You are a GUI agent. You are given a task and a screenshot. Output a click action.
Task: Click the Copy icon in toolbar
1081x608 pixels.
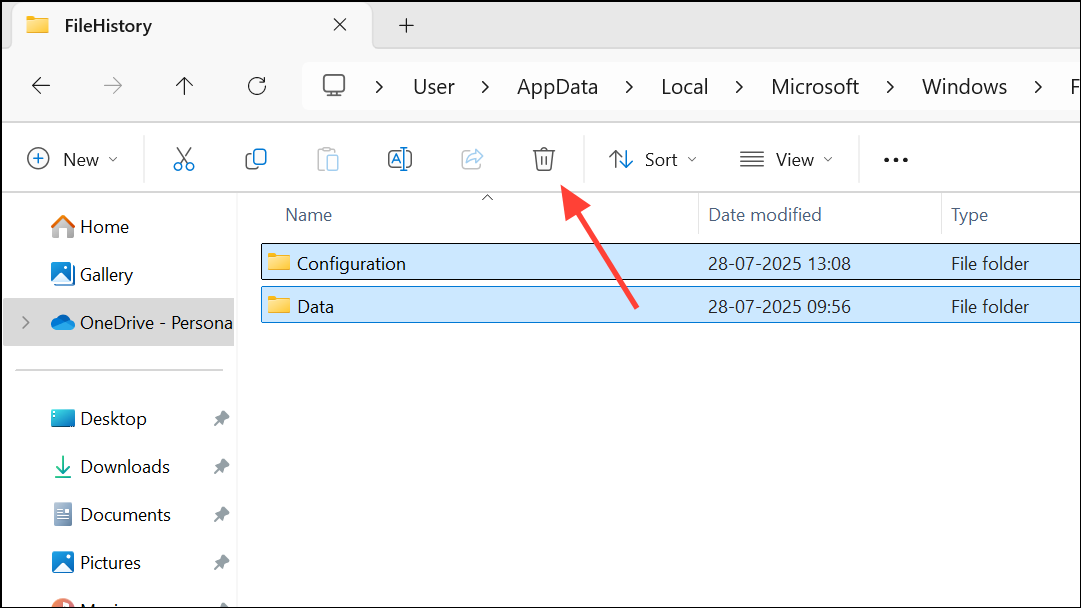pyautogui.click(x=256, y=159)
